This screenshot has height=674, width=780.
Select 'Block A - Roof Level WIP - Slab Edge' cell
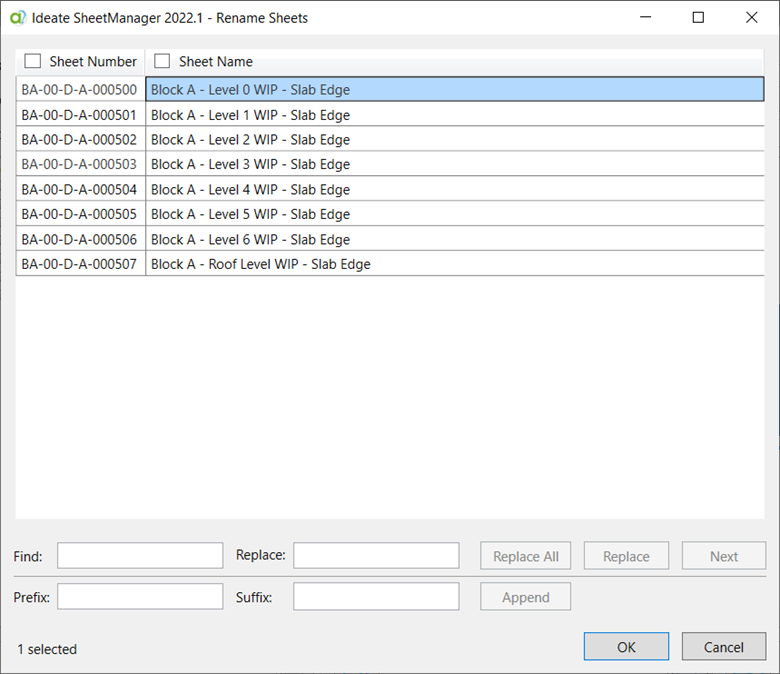[x=455, y=264]
